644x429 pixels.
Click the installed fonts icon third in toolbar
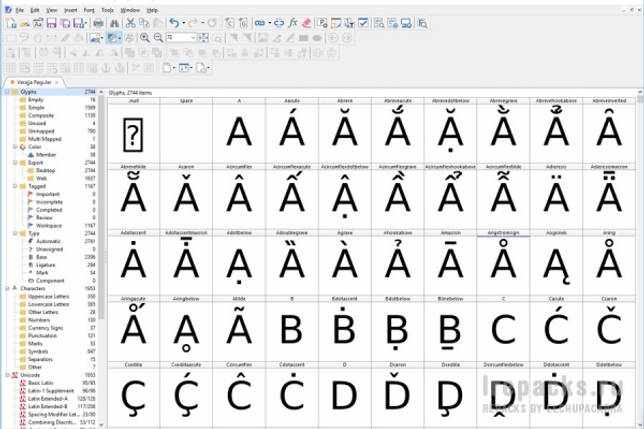(x=38, y=23)
